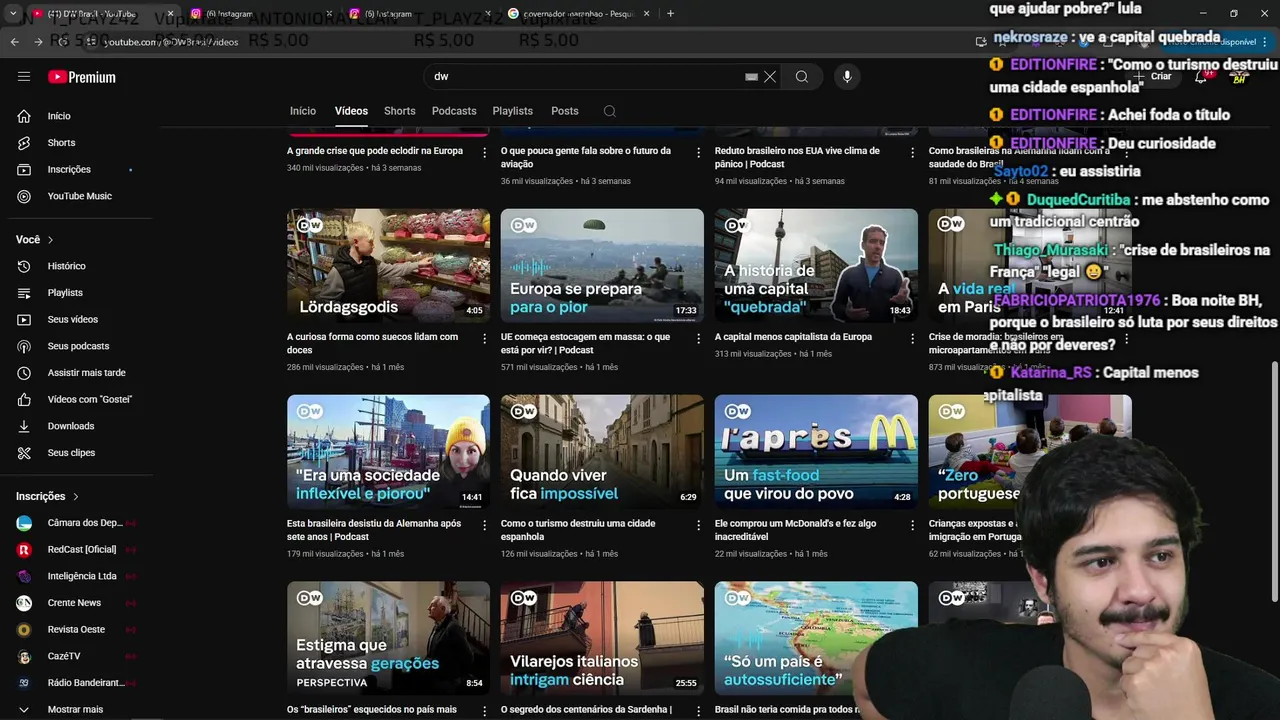
Task: Open YouTube Music in the sidebar
Action: tap(79, 196)
